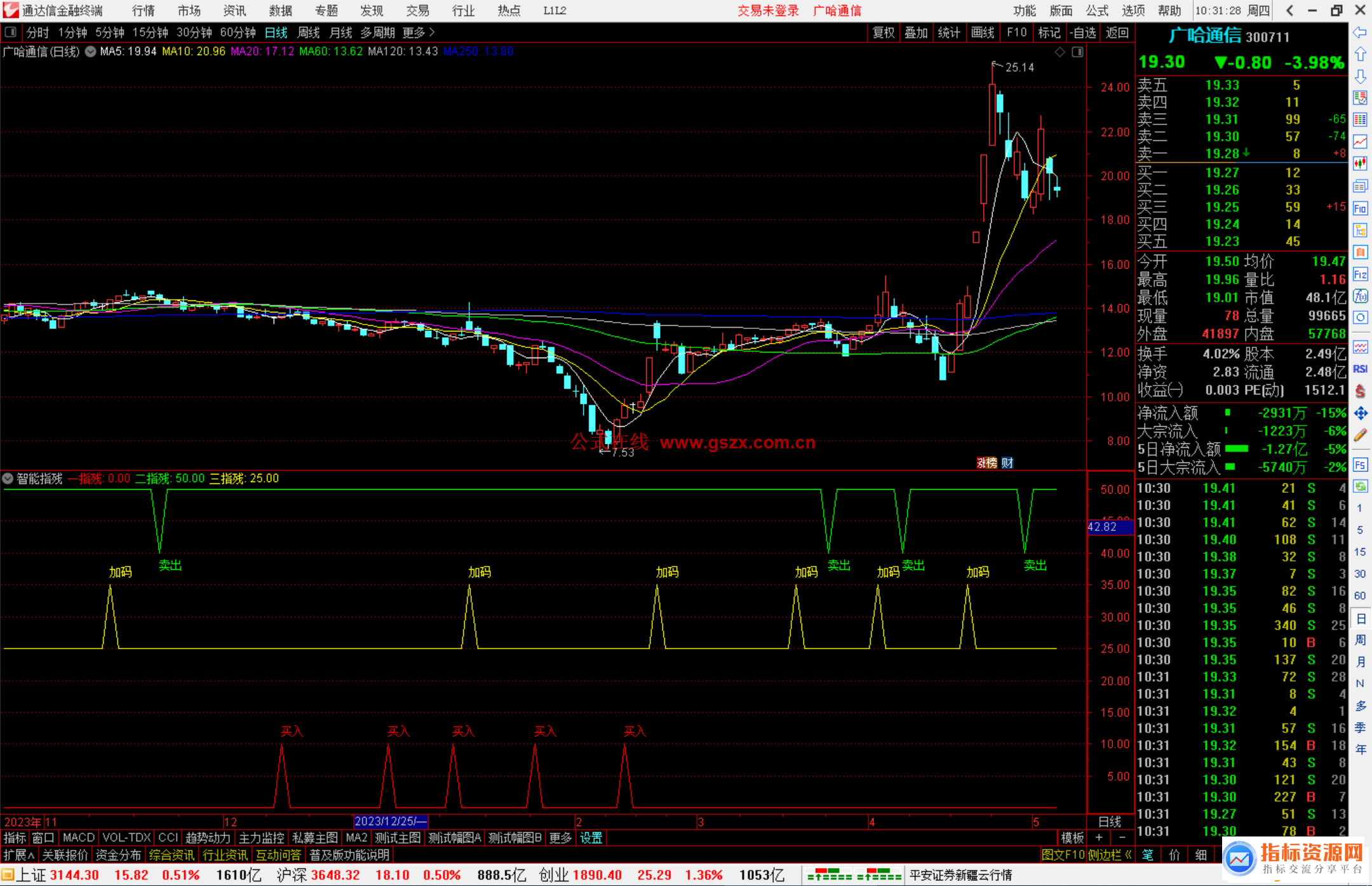
Task: Click the F10 company info sidebar icon
Action: [1360, 208]
